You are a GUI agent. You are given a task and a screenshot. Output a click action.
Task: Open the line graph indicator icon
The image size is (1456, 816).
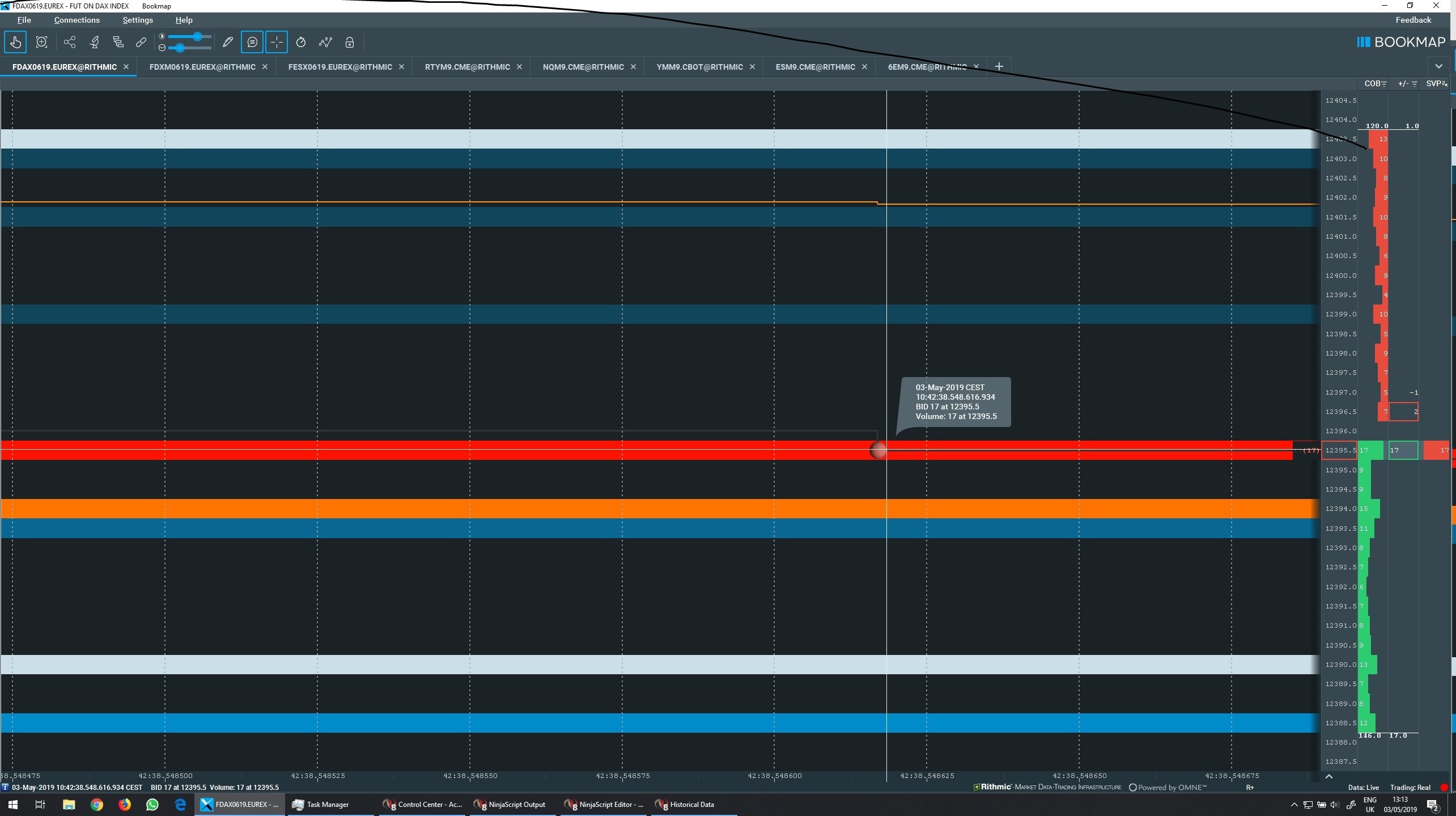pos(325,42)
